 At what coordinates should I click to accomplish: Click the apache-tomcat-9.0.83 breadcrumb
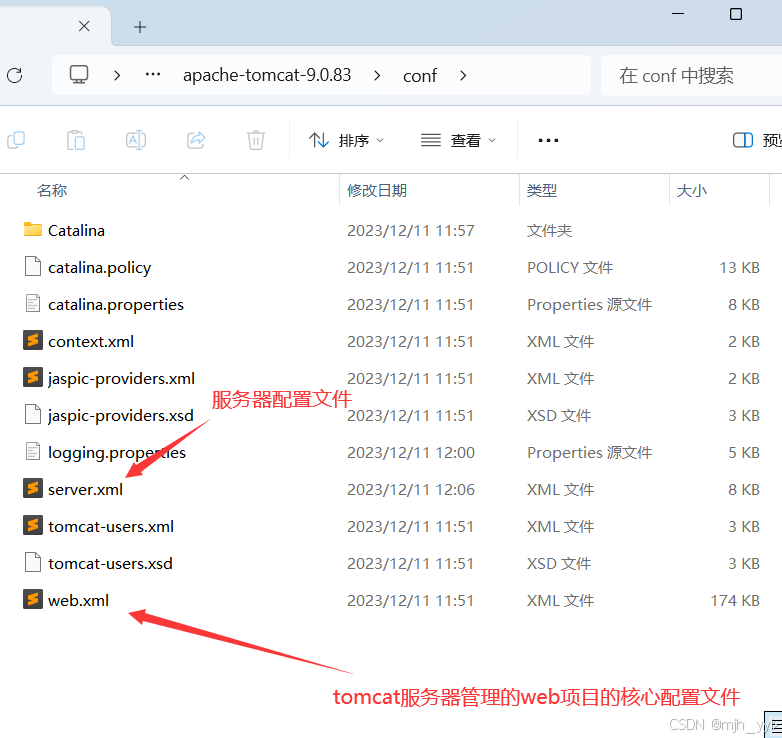(x=267, y=75)
